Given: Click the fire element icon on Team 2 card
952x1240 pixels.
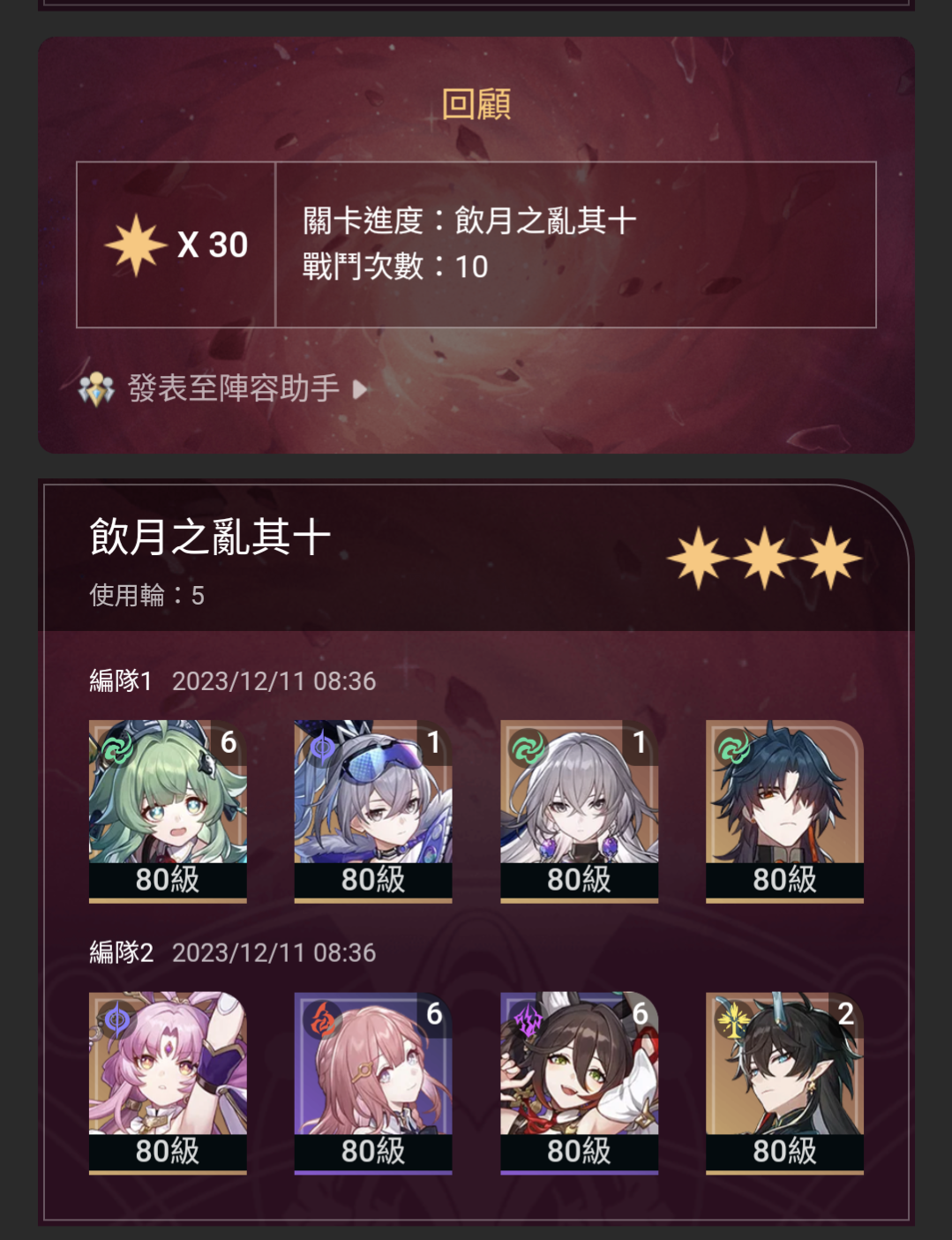Looking at the screenshot, I should 322,1021.
